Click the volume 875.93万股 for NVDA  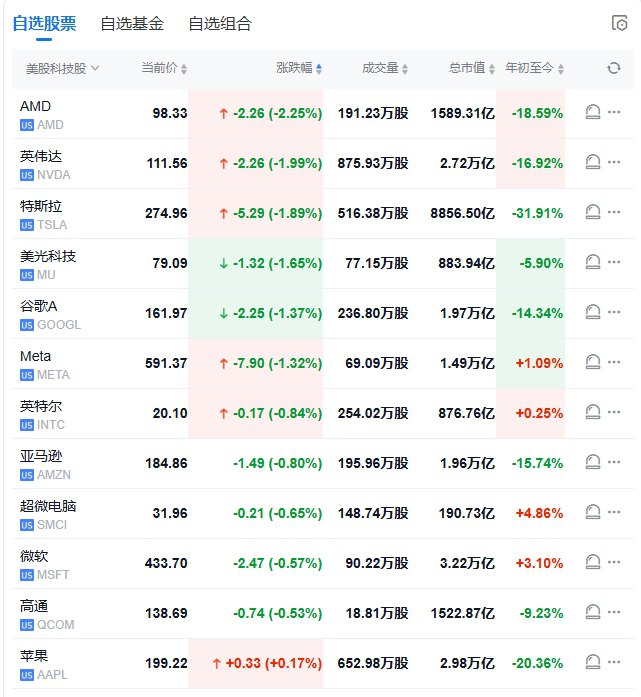pos(373,163)
